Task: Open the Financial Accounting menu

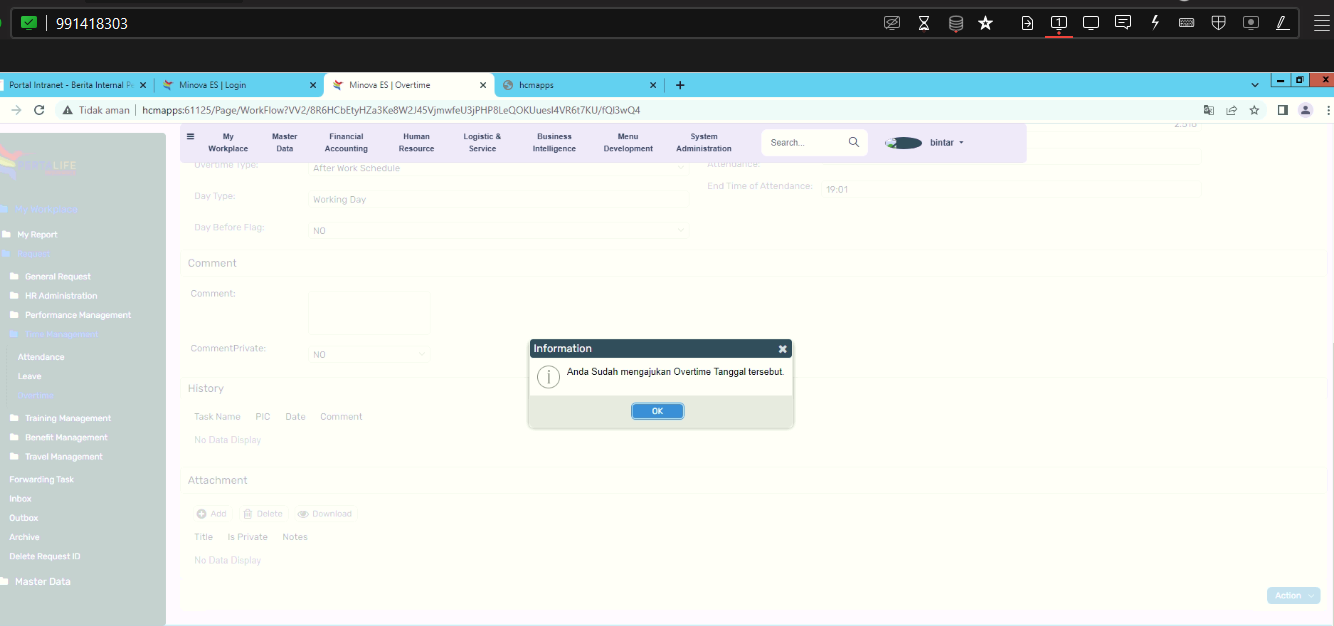Action: (346, 142)
